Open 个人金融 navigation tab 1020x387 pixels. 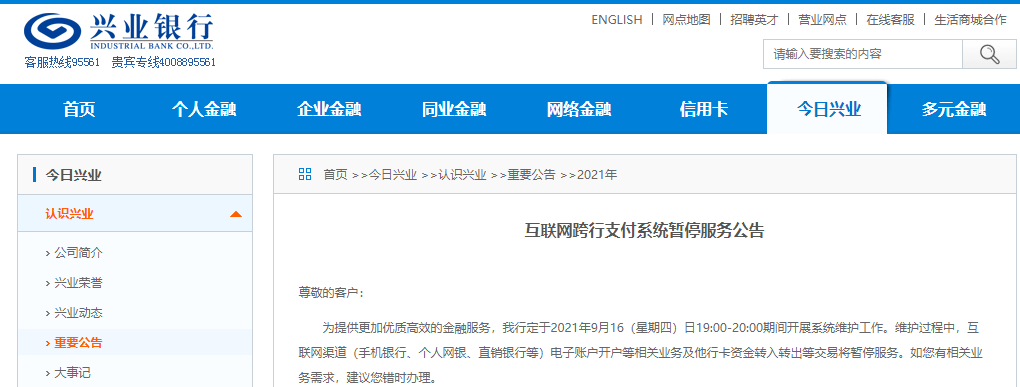204,109
